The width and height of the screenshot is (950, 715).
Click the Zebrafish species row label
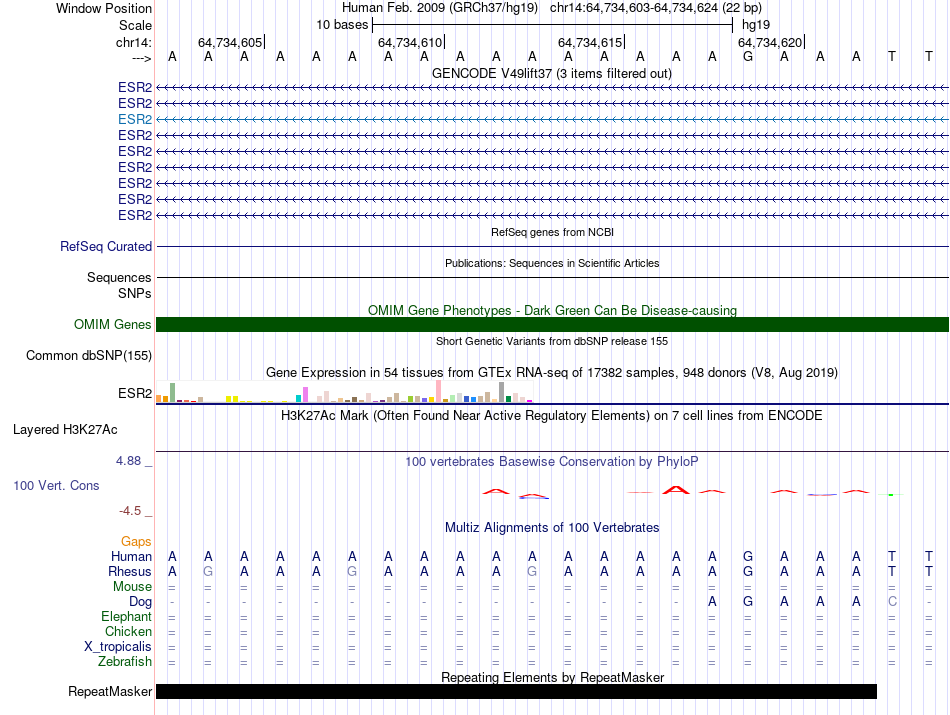tap(125, 661)
